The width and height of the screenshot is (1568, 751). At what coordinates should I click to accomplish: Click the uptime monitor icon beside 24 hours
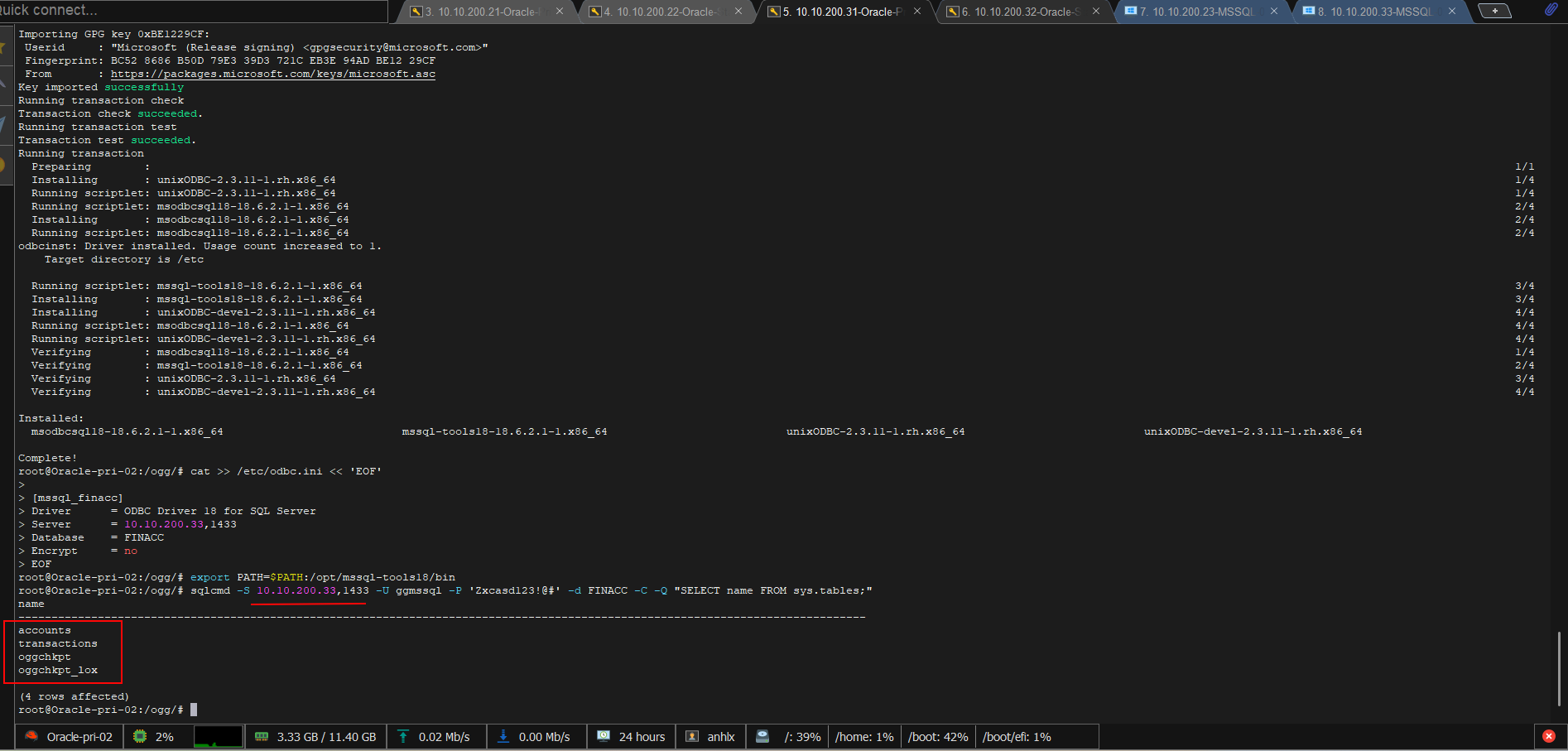point(604,736)
